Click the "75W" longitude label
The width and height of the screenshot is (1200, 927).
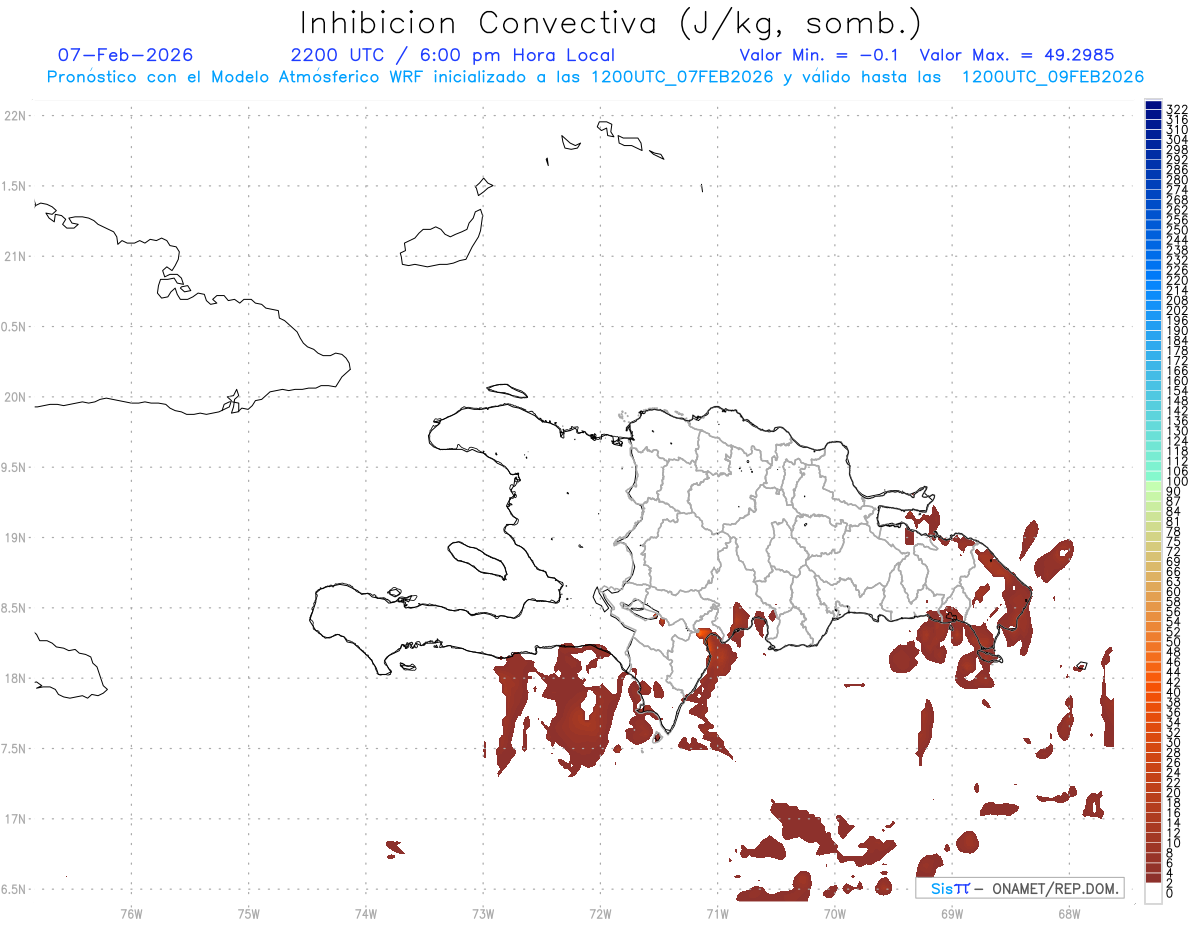tap(248, 913)
